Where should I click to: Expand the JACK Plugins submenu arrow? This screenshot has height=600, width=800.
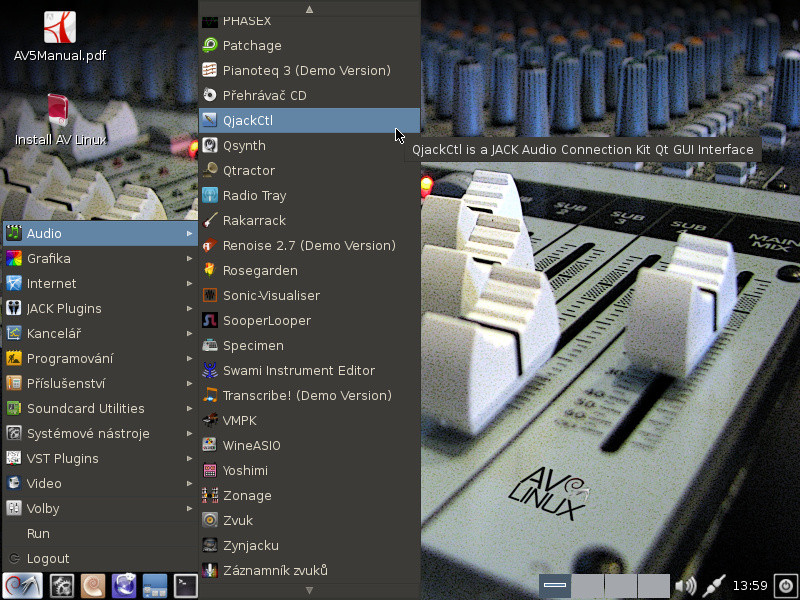coord(189,309)
